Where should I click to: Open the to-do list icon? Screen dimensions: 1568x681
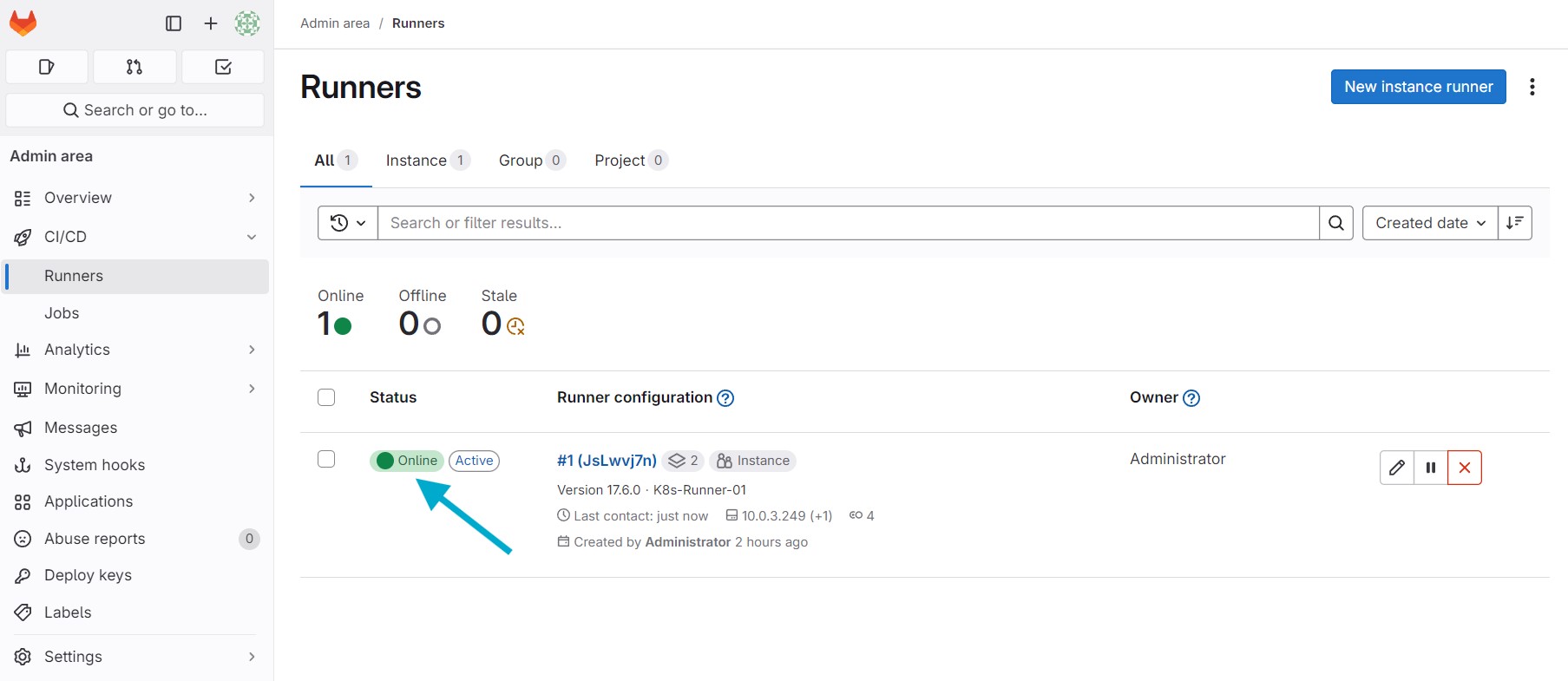[x=223, y=67]
